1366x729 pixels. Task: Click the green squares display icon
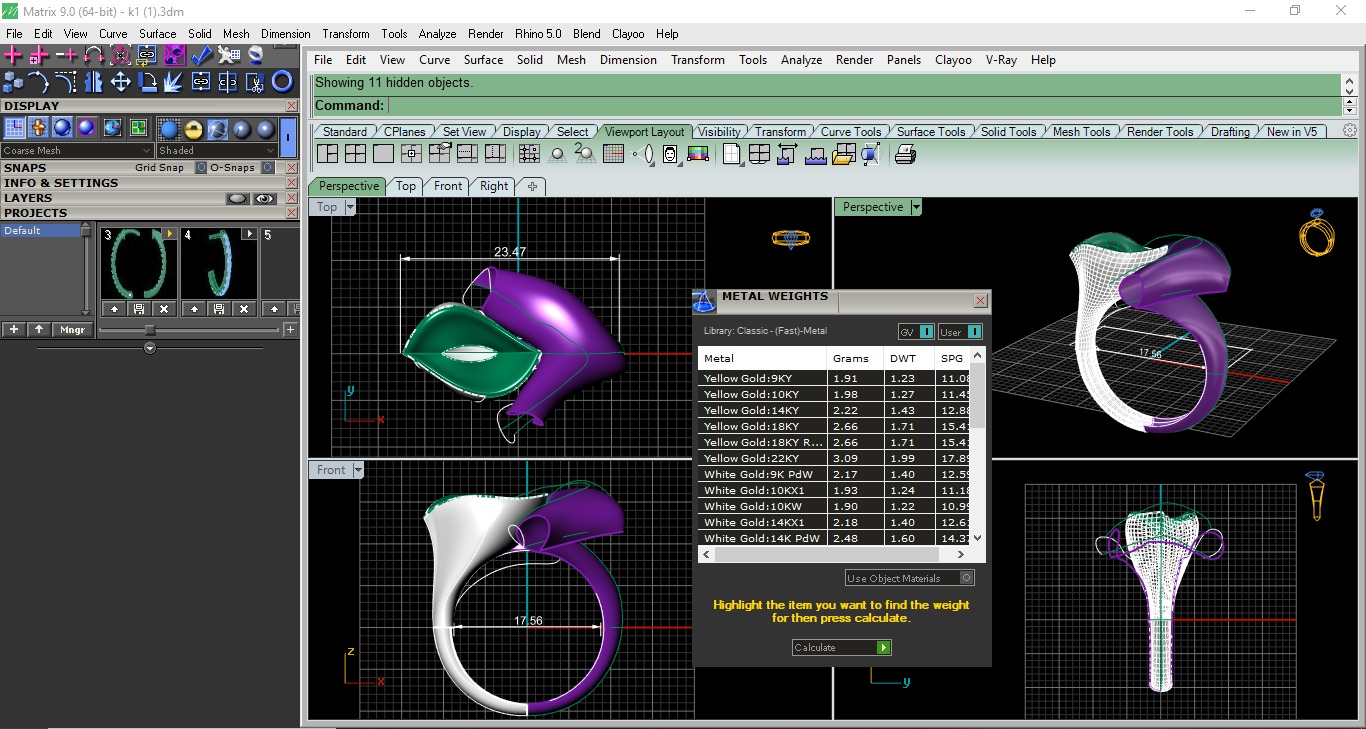point(138,128)
